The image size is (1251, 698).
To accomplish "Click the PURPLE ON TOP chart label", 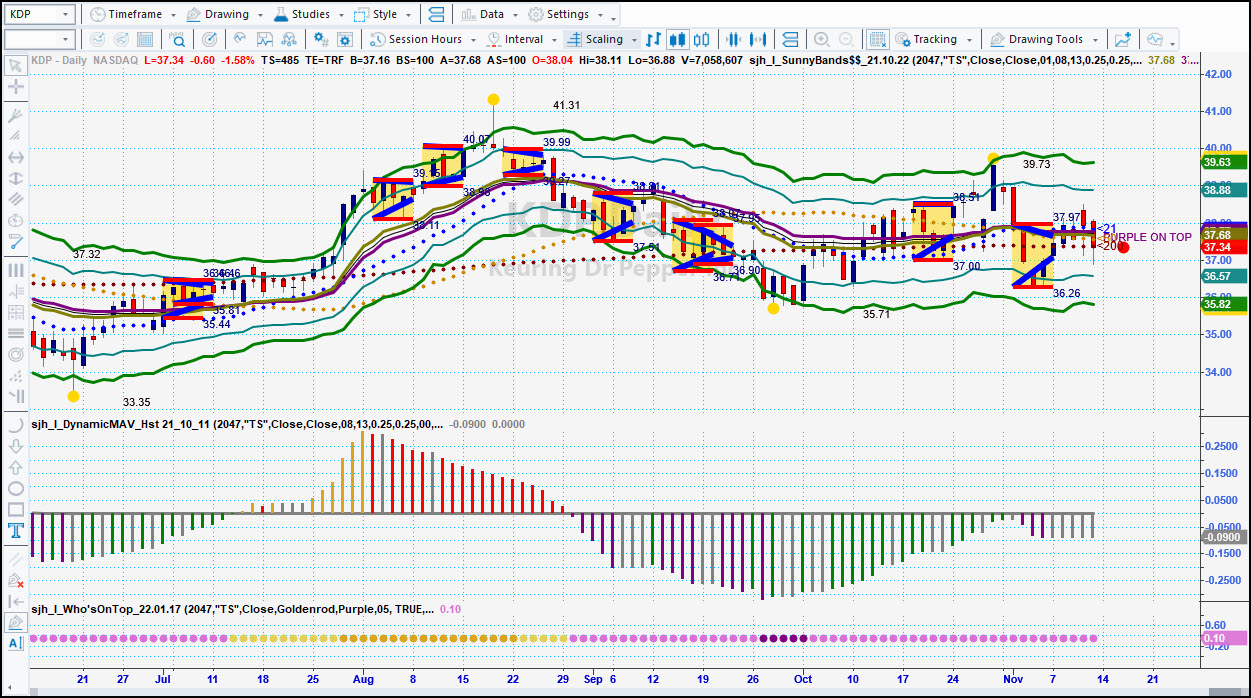I will [x=1146, y=237].
